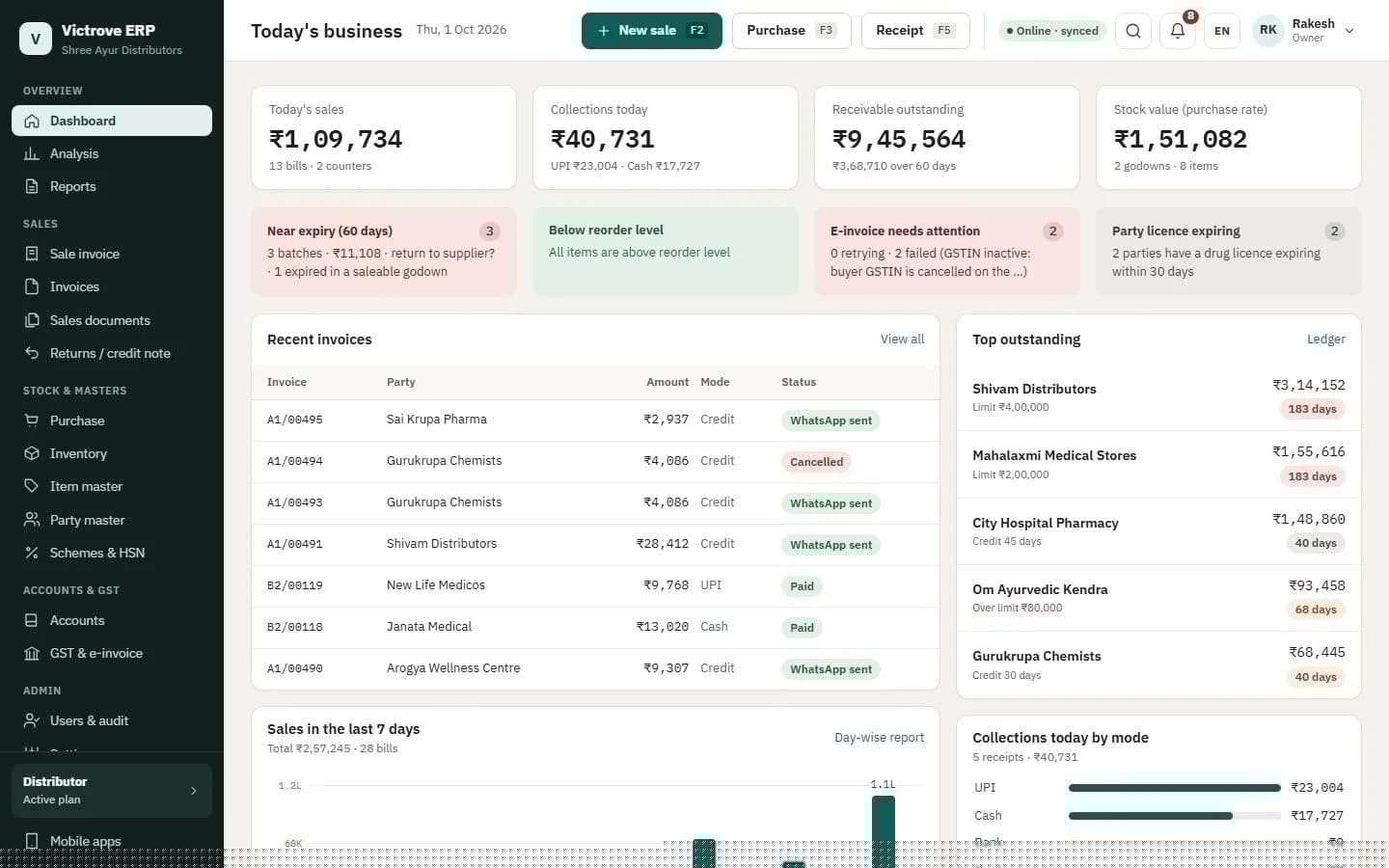
Task: Open the E-invoice needs attention card
Action: (x=947, y=251)
